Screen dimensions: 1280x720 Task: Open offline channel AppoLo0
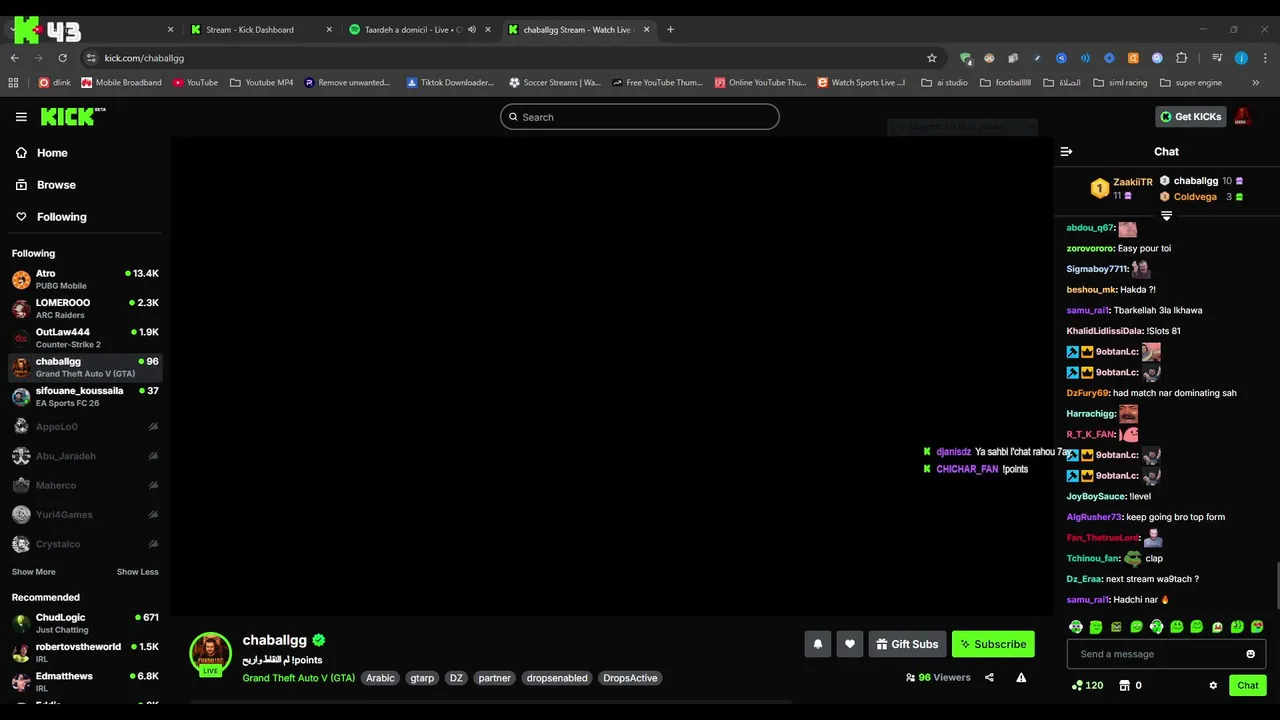[85, 427]
